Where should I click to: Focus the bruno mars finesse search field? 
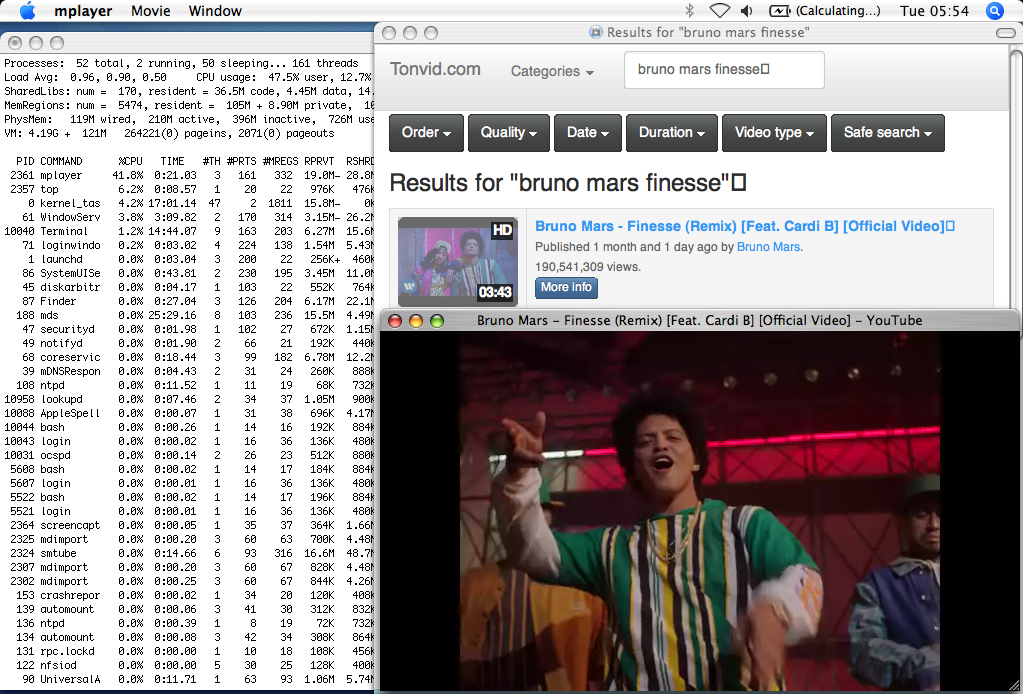[x=724, y=70]
